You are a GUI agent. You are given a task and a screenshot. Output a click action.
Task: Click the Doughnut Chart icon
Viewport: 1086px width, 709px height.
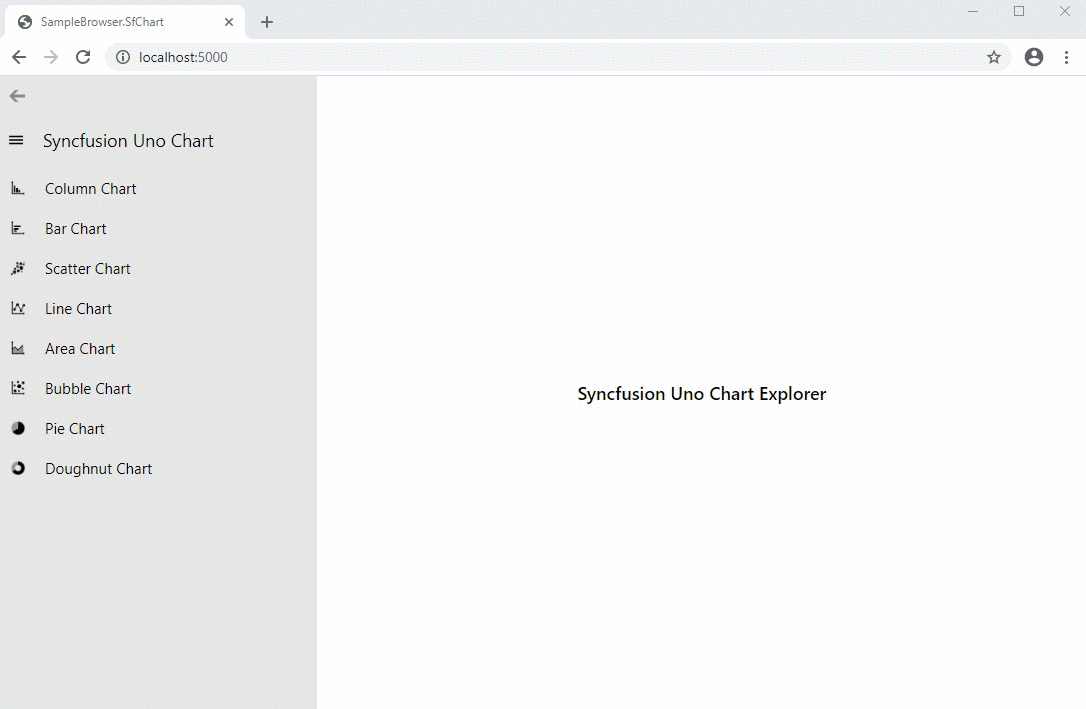click(x=18, y=468)
